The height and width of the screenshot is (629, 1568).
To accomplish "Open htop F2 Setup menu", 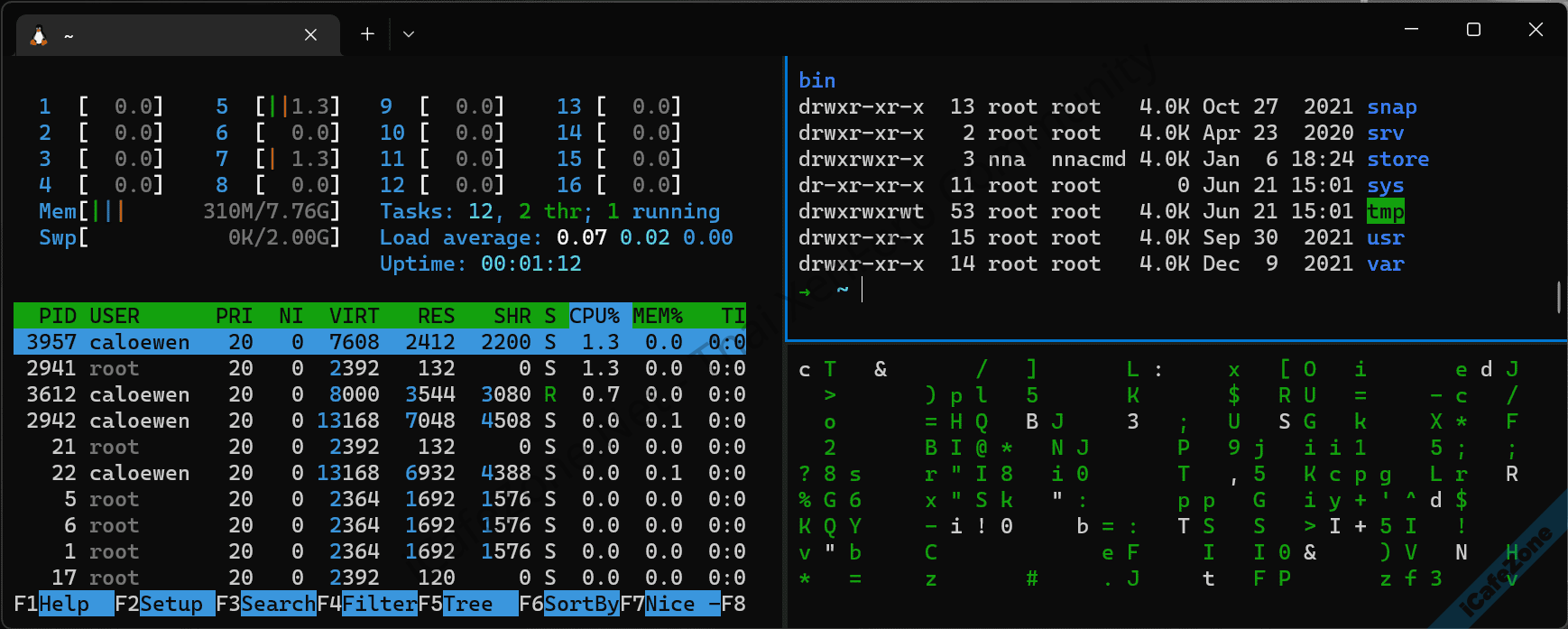I will [171, 604].
